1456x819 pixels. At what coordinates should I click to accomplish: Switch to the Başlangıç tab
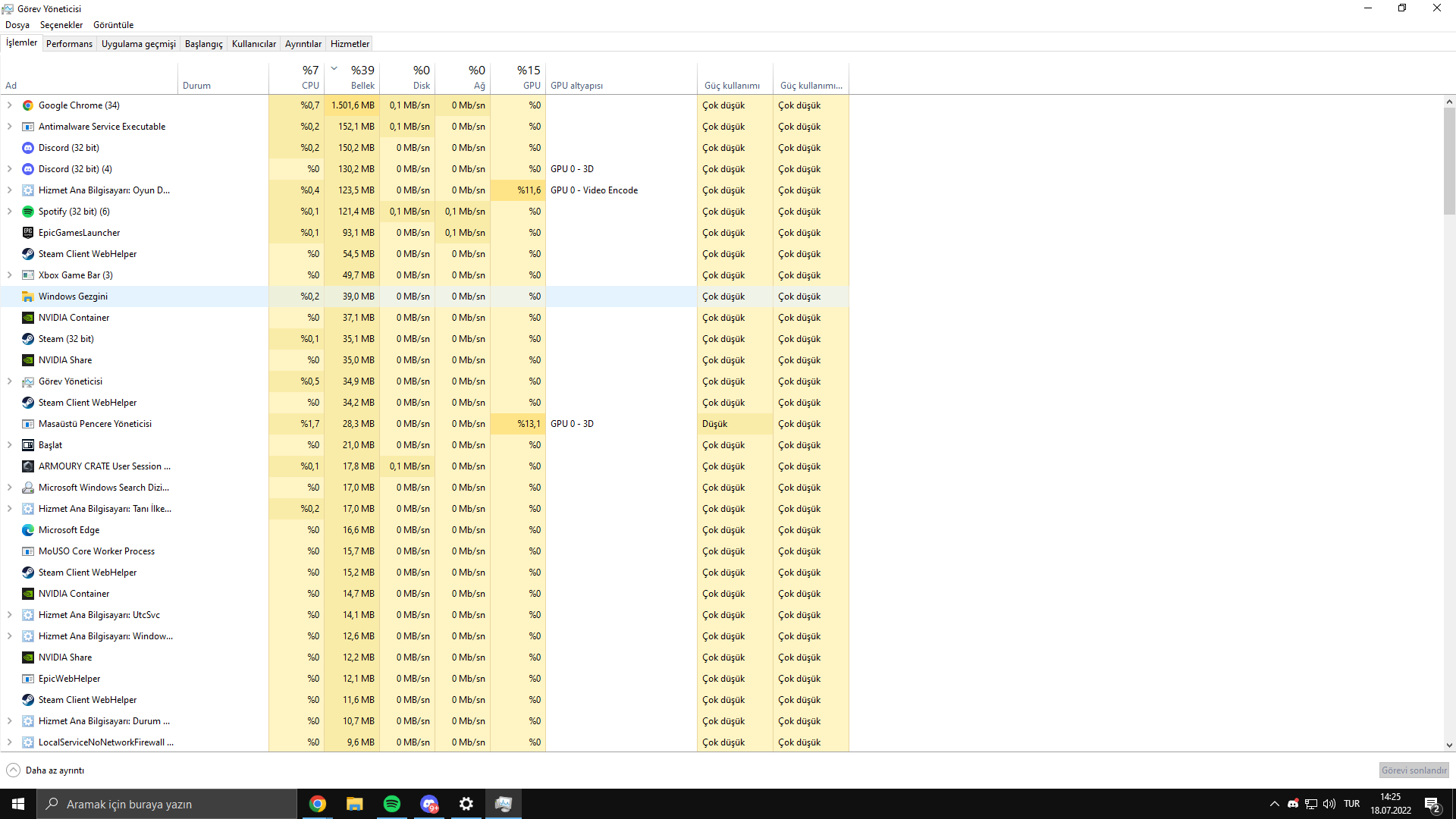coord(203,44)
